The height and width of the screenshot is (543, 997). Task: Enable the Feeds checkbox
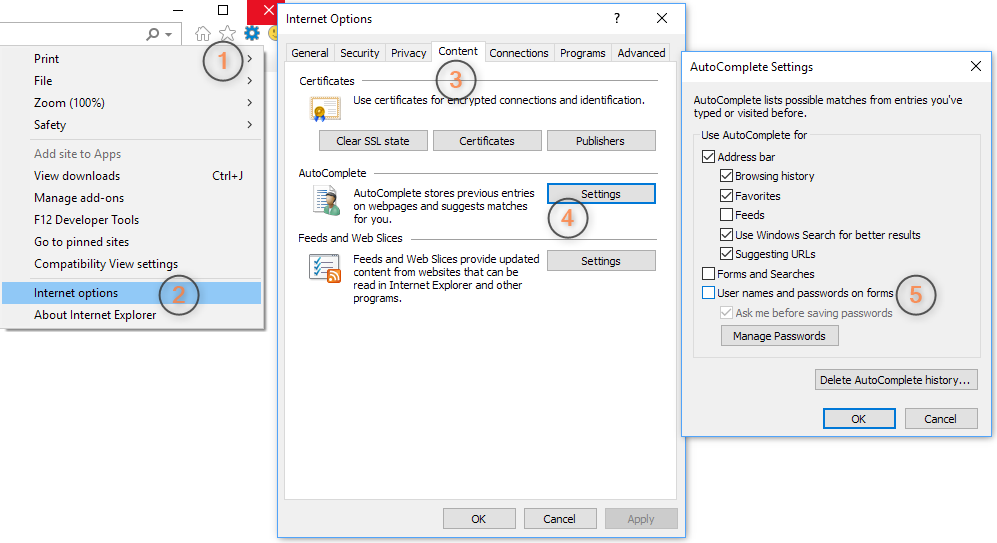726,214
